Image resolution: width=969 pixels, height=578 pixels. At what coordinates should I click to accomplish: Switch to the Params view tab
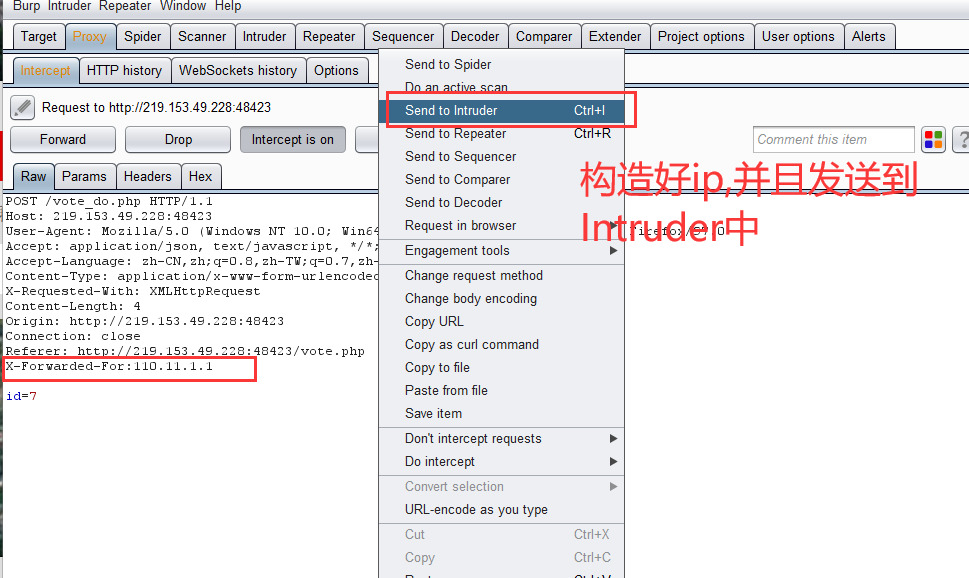click(x=84, y=177)
